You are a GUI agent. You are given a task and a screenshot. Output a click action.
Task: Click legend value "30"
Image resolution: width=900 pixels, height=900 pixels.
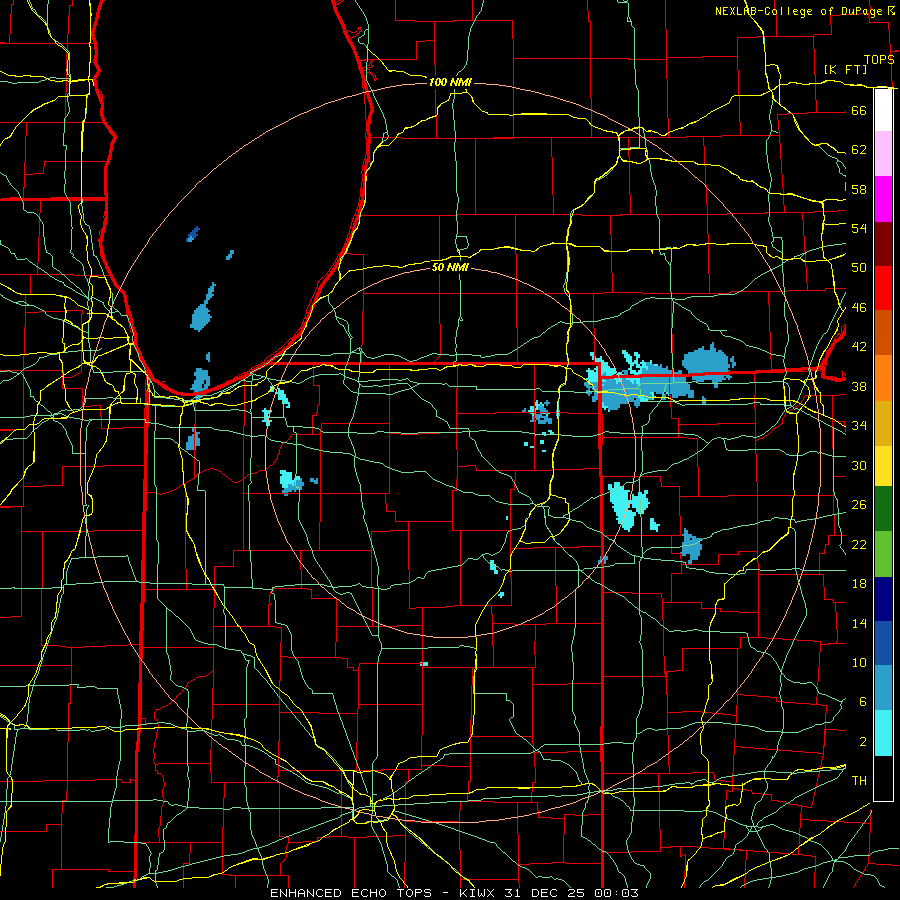pyautogui.click(x=859, y=465)
